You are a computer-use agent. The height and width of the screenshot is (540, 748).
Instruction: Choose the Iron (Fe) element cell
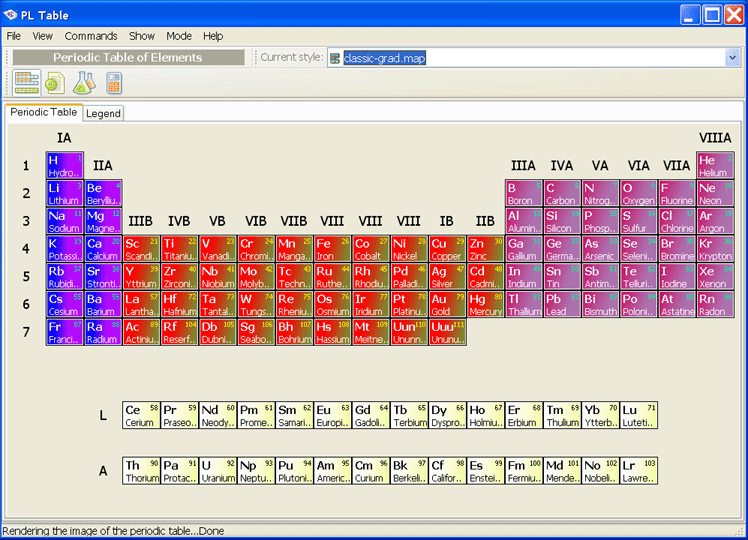pyautogui.click(x=332, y=249)
